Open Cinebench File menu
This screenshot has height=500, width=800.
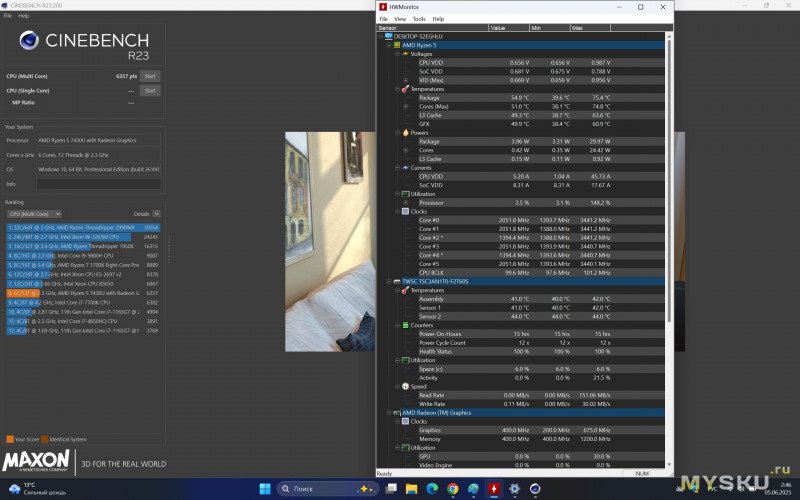(x=8, y=16)
